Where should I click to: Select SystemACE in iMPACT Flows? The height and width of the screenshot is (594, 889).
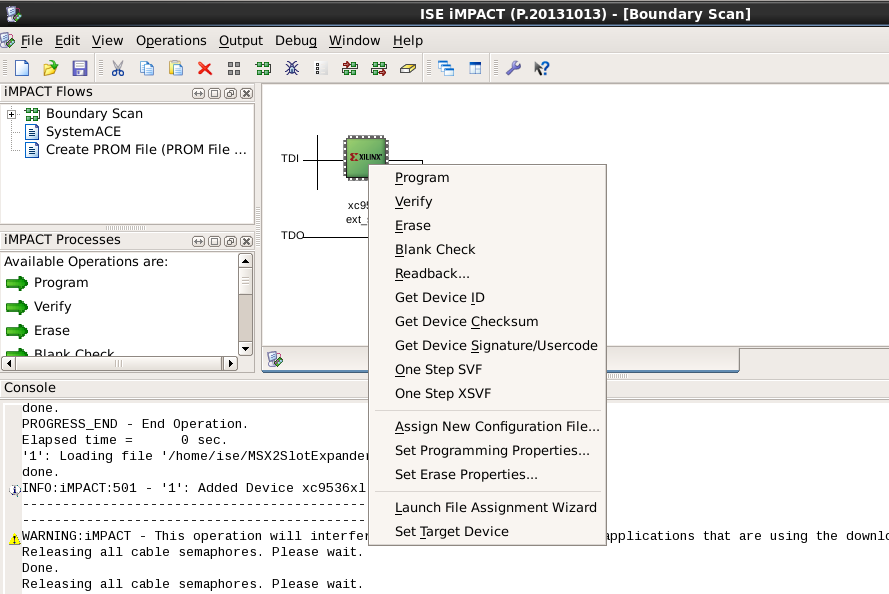[83, 132]
